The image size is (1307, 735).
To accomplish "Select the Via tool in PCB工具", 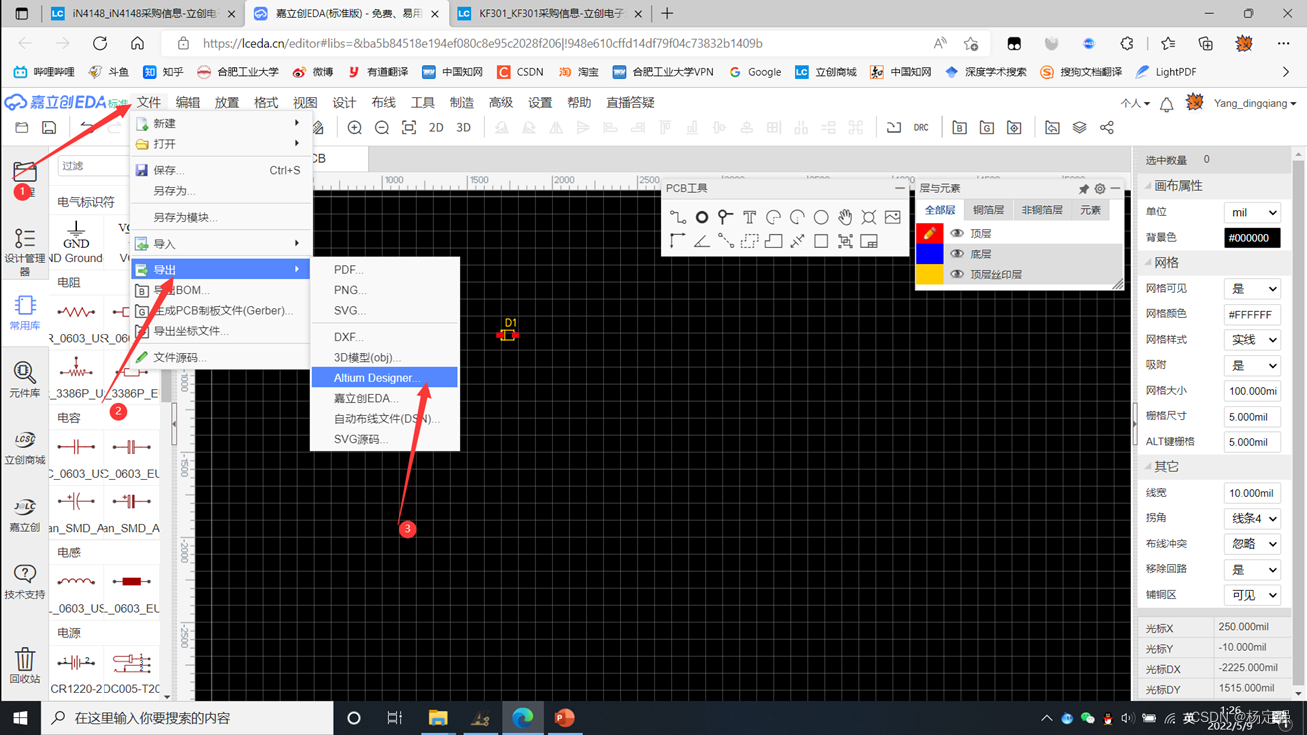I will click(x=726, y=217).
